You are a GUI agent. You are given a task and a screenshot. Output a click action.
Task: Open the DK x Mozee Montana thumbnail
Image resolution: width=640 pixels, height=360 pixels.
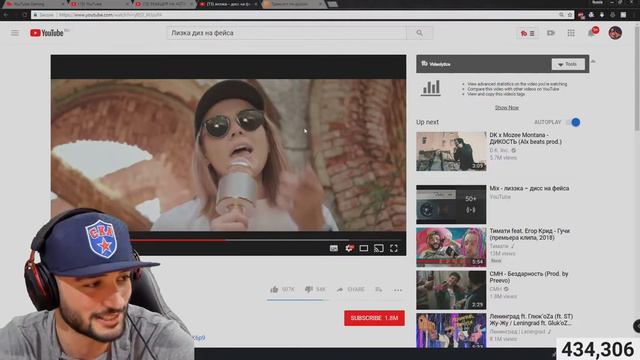[451, 151]
